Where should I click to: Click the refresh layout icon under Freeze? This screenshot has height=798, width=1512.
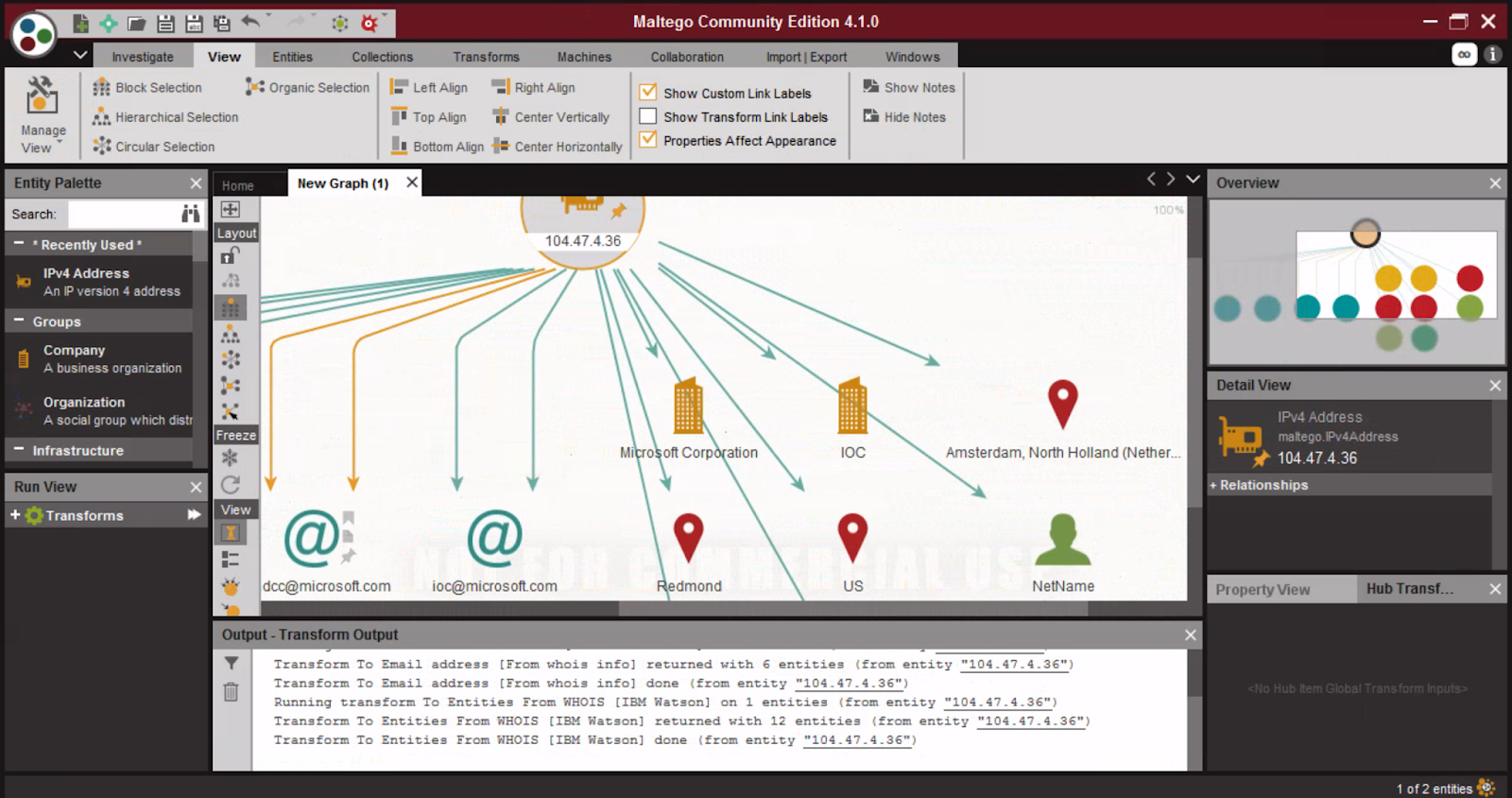230,485
